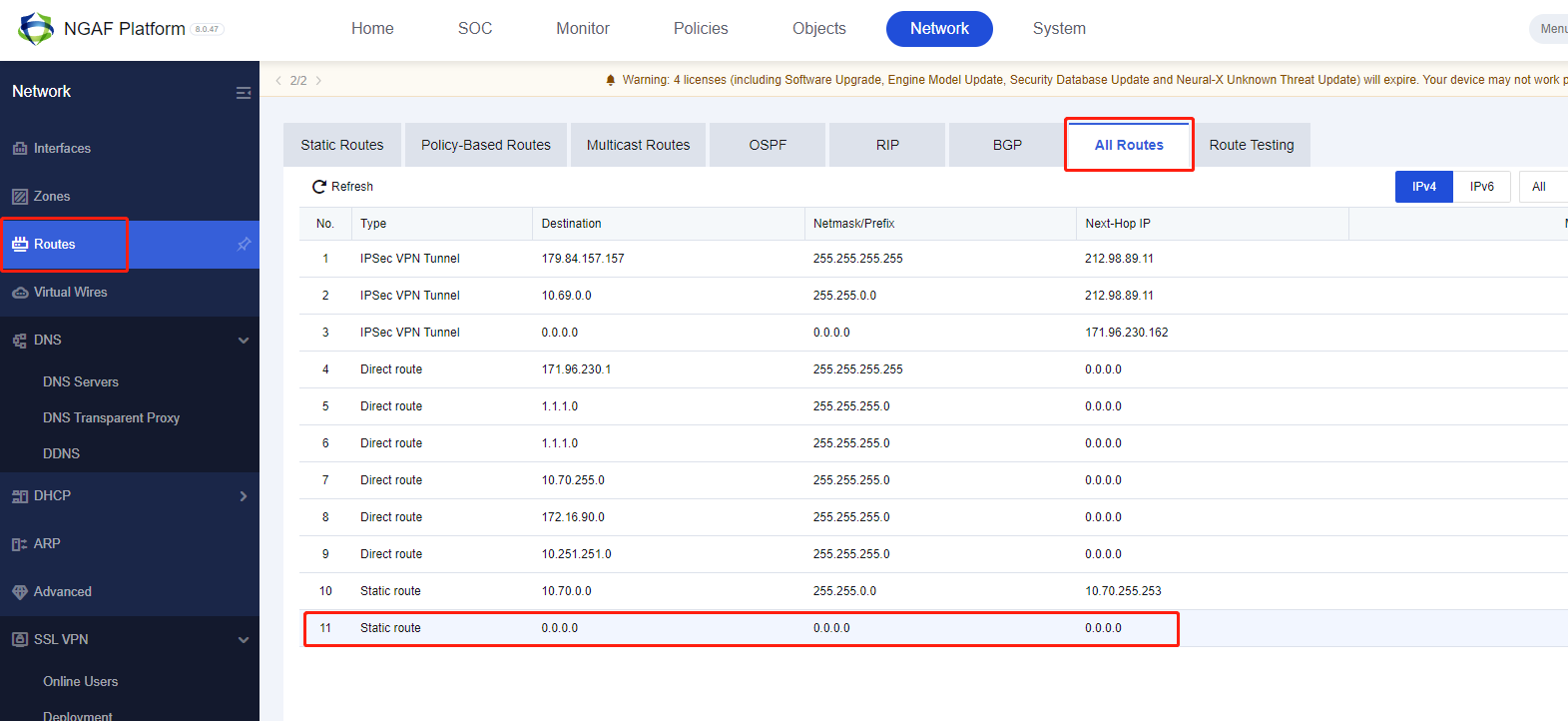Viewport: 1568px width, 721px height.
Task: Select next-hop 171.96.230.162 cell
Action: (1127, 333)
